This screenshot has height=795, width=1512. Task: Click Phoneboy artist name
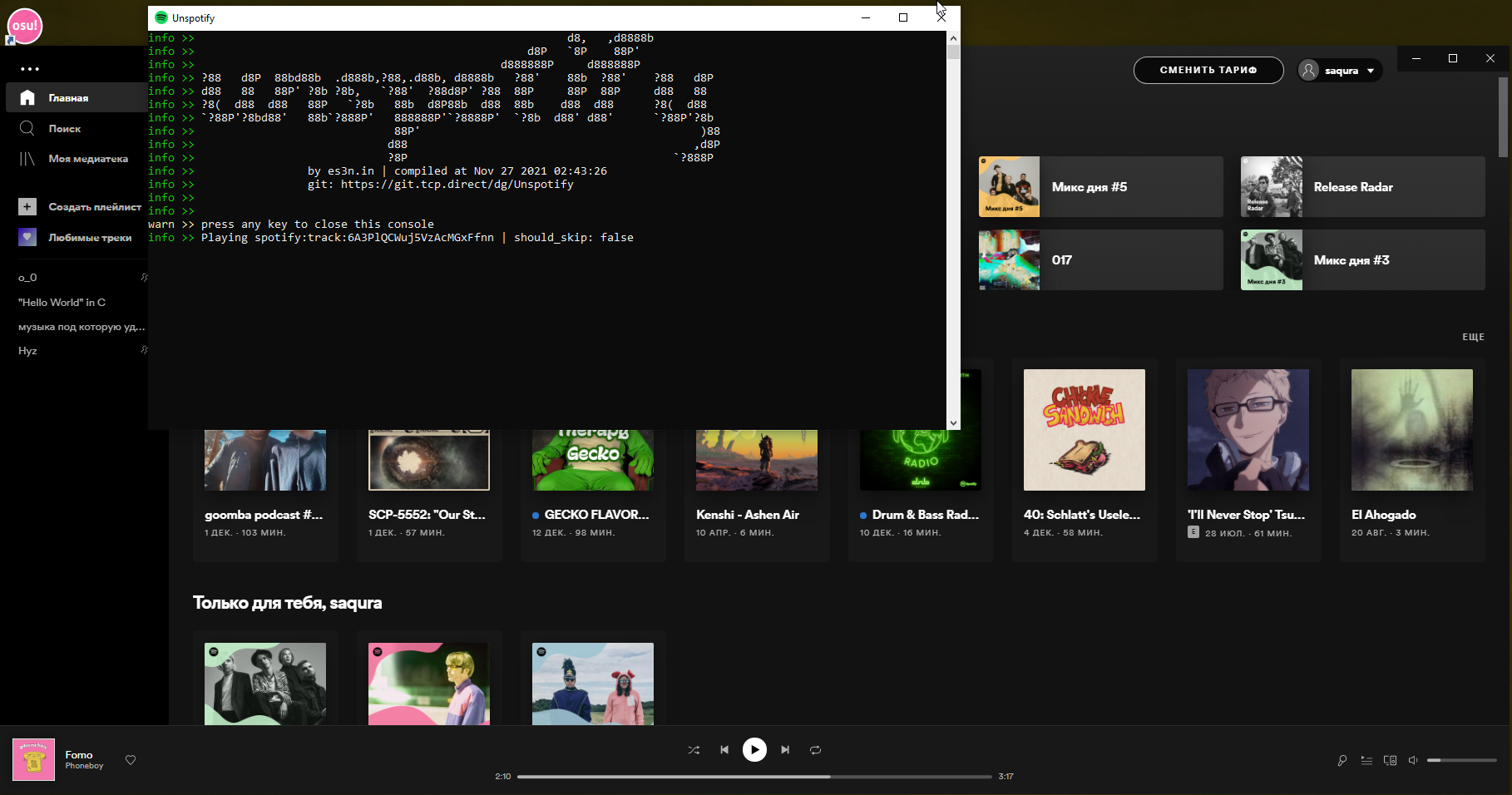tap(85, 766)
